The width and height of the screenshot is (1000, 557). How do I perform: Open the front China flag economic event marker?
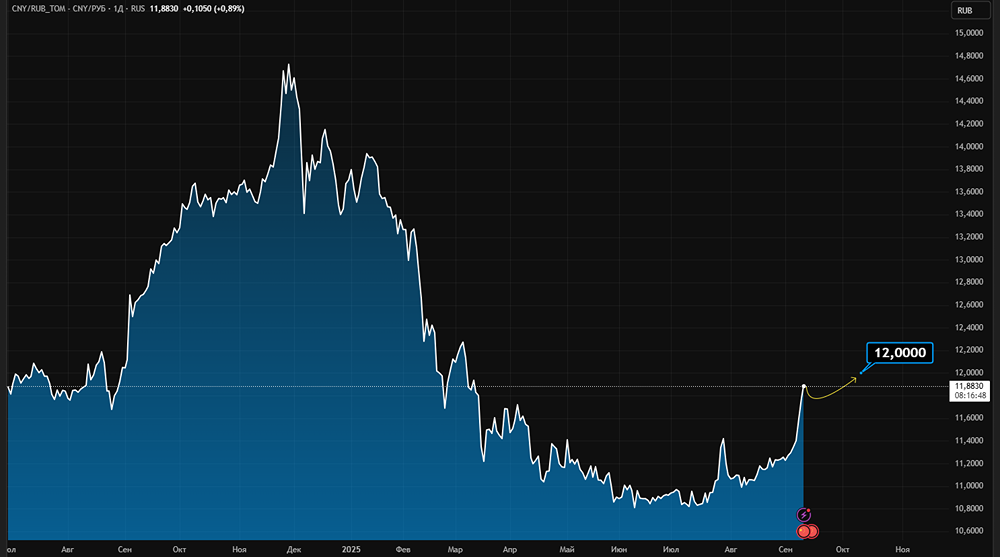click(804, 531)
